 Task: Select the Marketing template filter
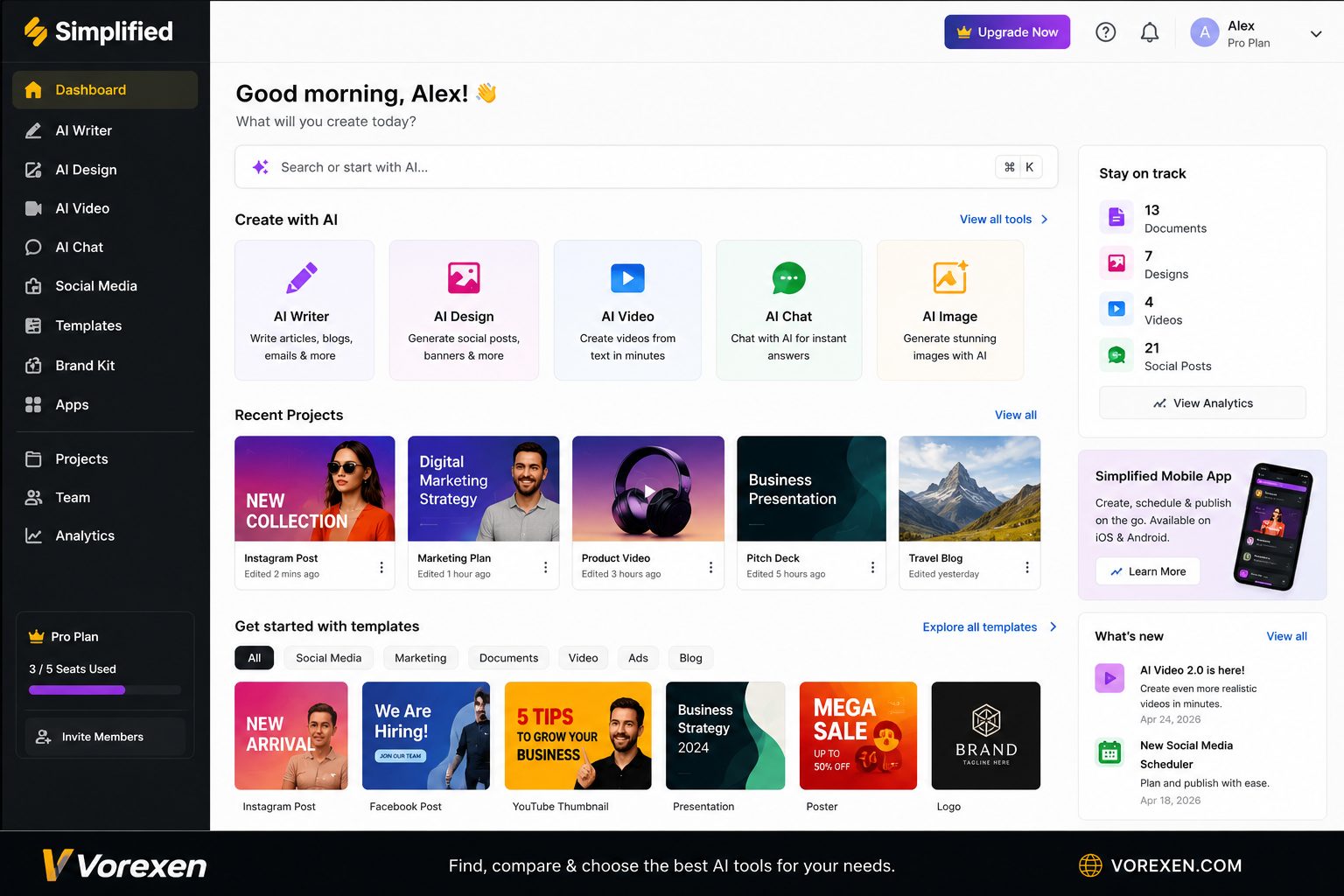421,658
